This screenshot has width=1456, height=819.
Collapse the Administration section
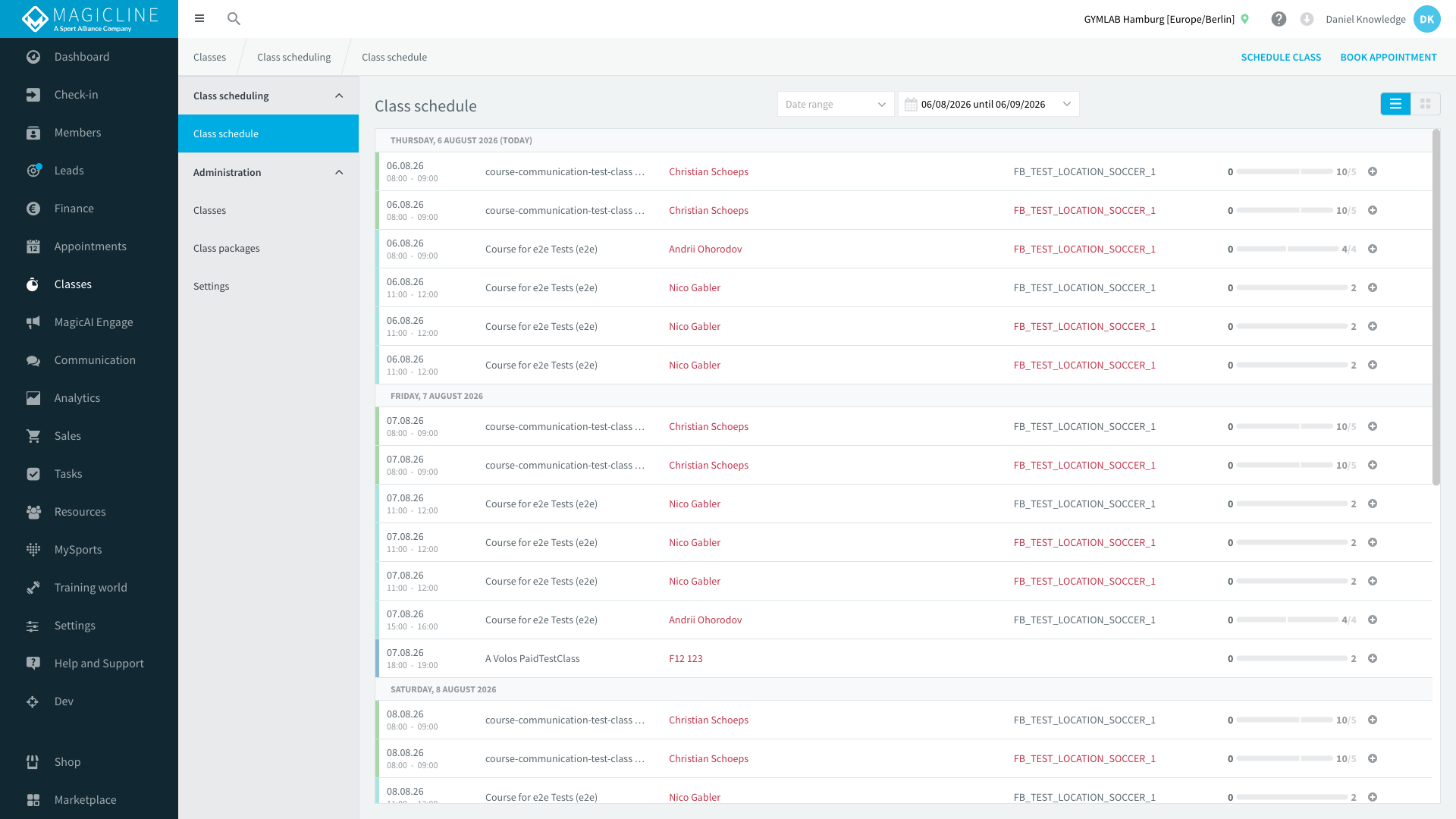(339, 172)
